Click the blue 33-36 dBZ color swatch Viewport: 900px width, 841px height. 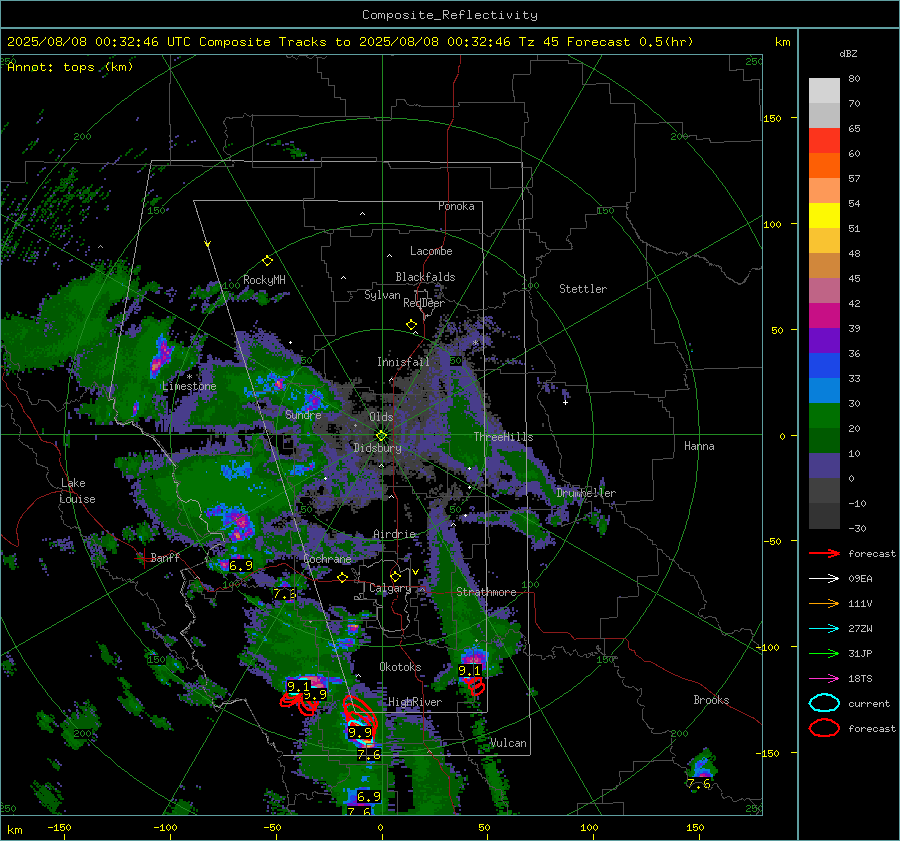[824, 366]
